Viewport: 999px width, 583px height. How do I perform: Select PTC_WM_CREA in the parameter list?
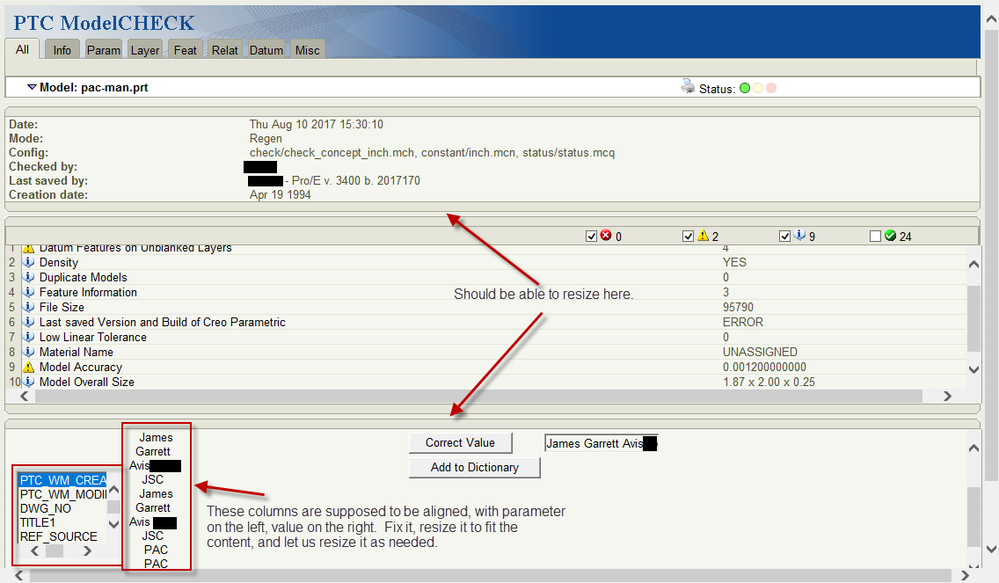coord(62,480)
